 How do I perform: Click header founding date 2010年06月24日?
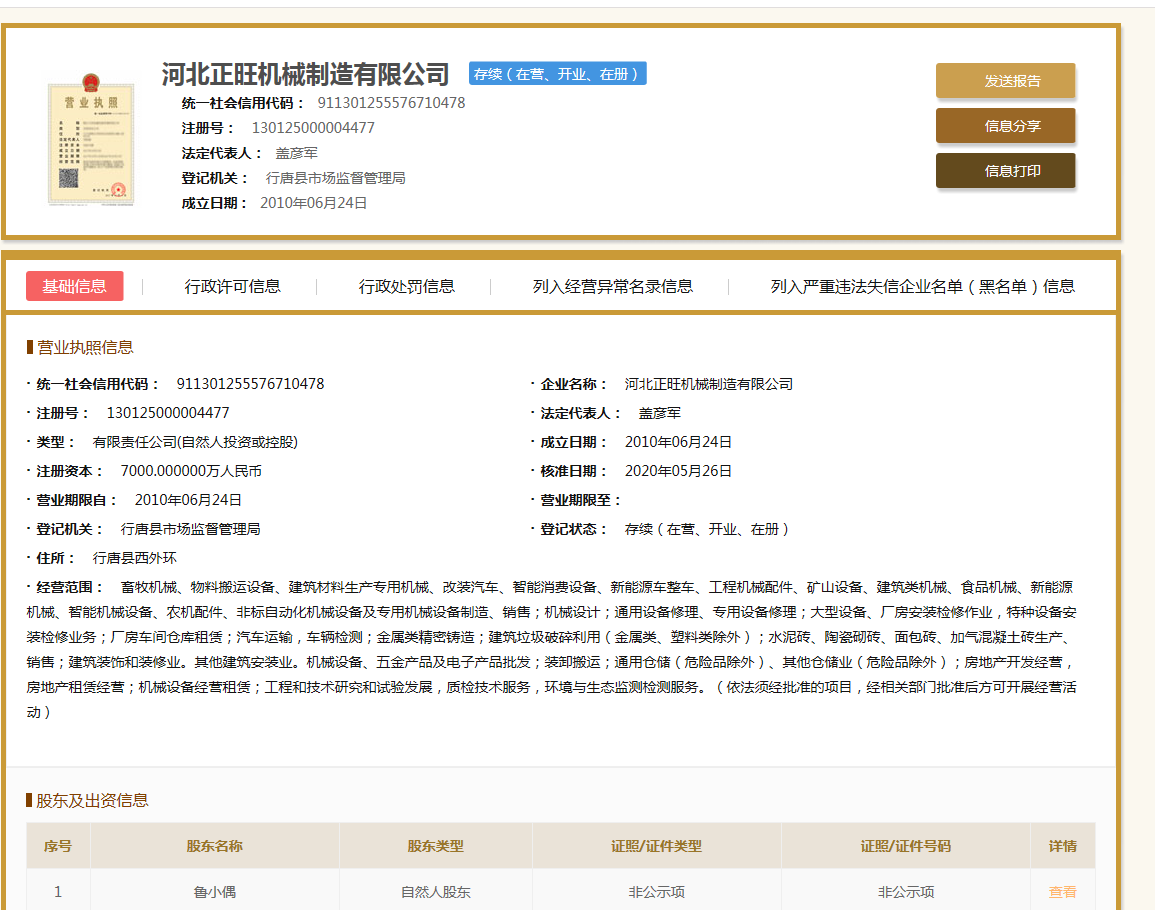click(x=313, y=203)
